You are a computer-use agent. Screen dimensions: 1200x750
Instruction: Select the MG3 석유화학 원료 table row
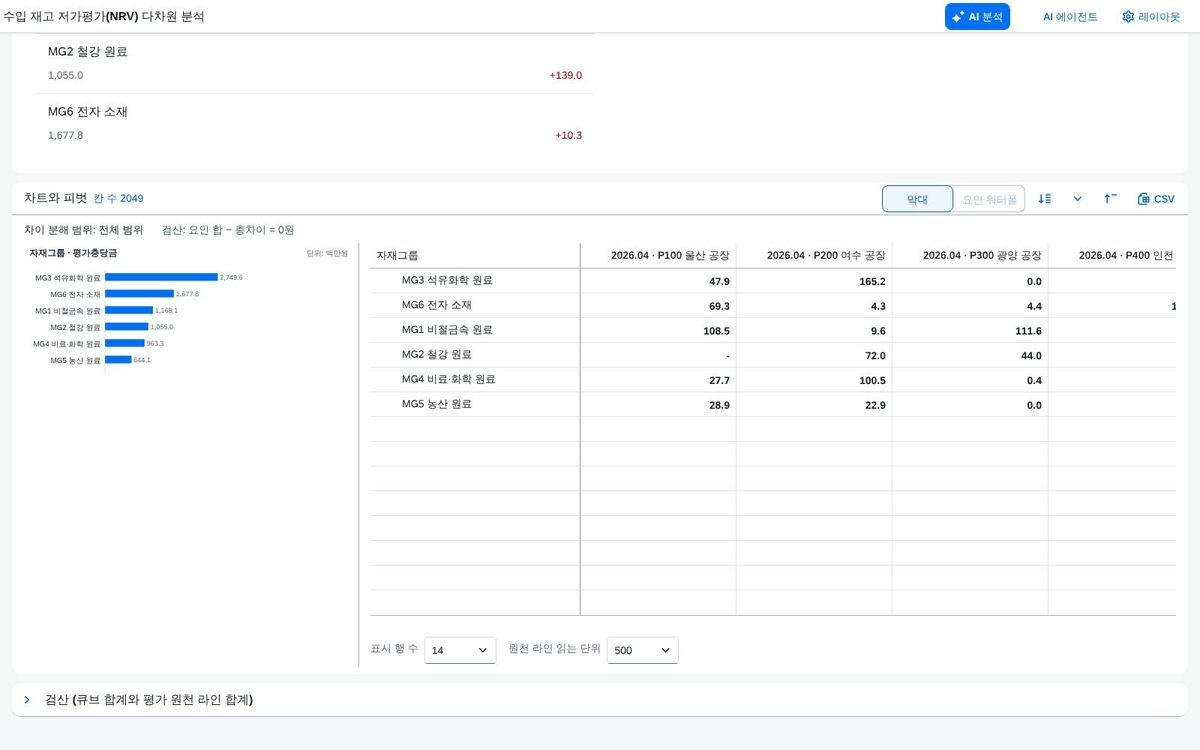(772, 281)
